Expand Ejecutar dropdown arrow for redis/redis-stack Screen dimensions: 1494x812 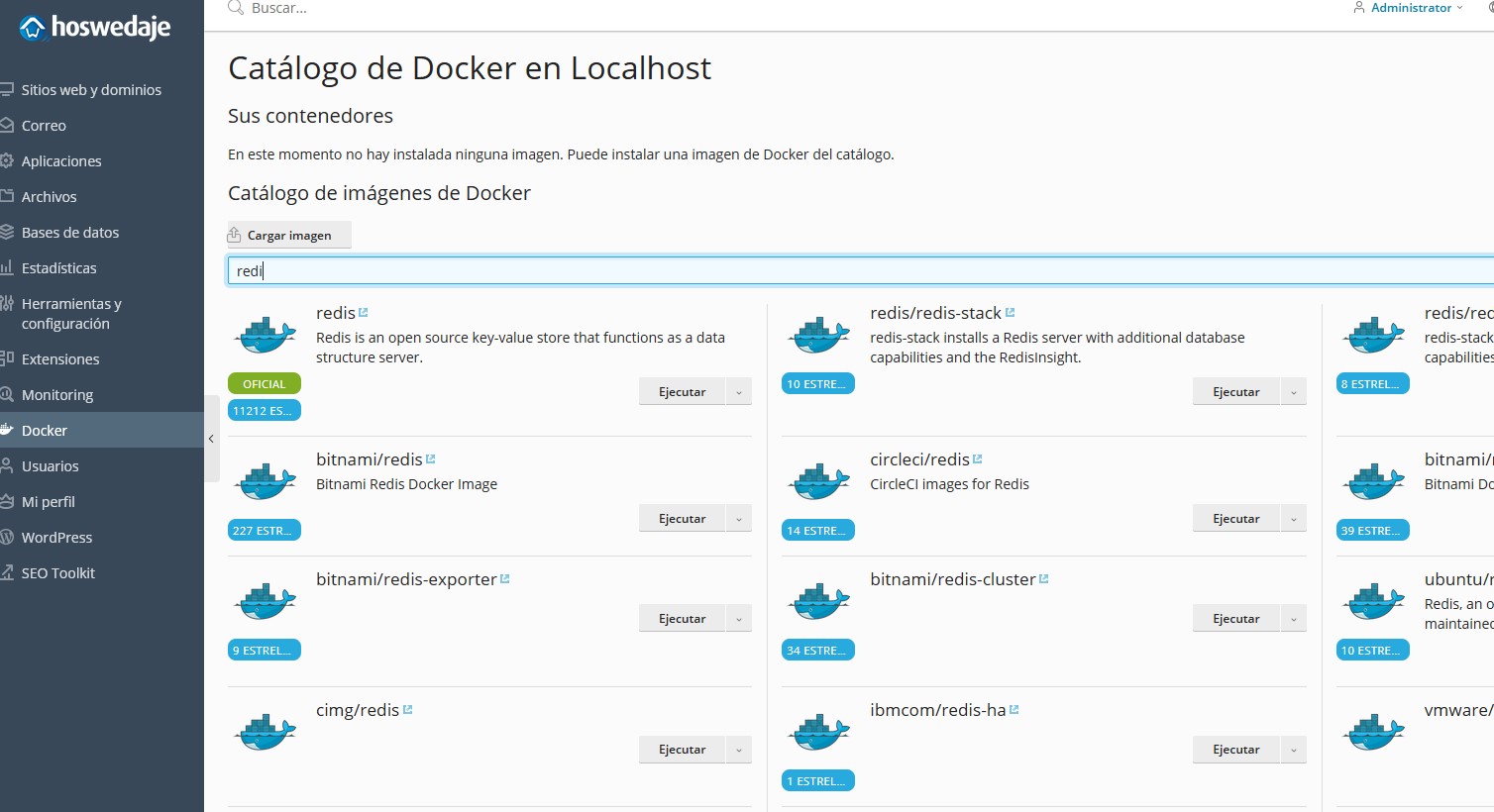click(1294, 392)
